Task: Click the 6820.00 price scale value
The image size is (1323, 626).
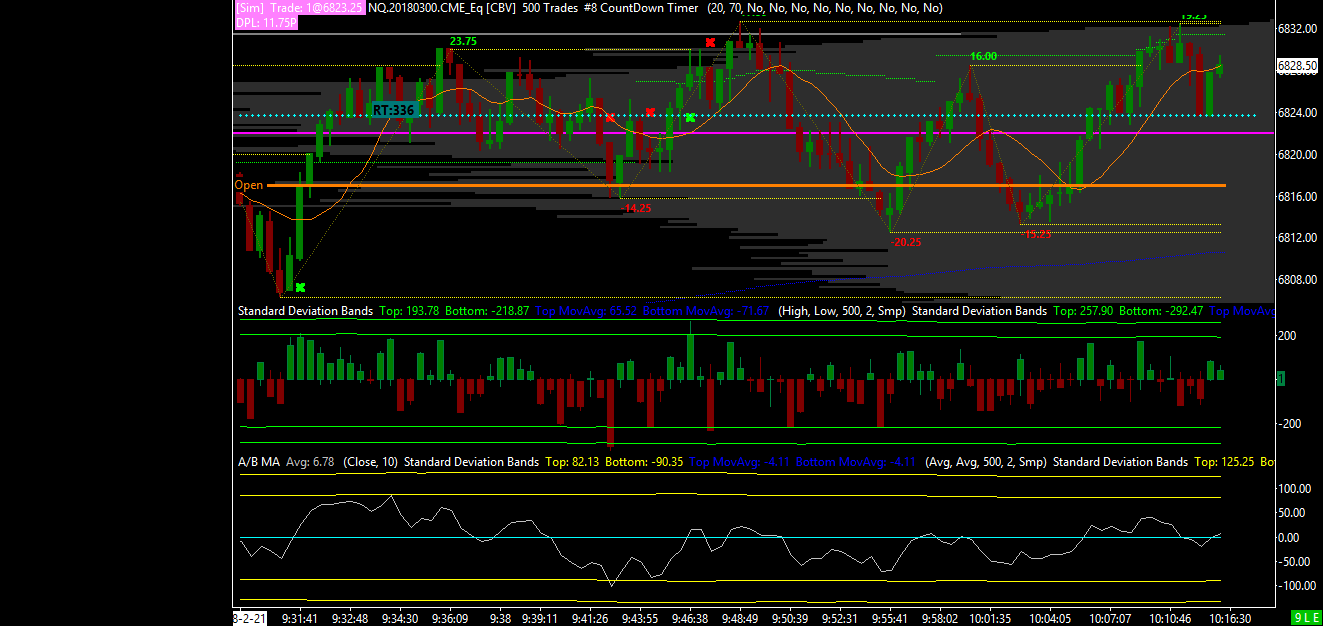Action: click(1296, 155)
